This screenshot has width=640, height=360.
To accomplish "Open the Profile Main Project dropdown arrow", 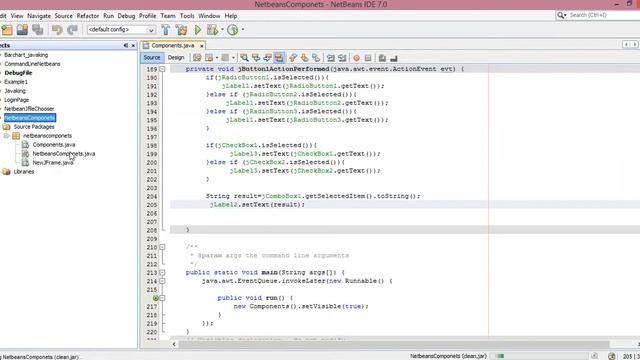I will coord(242,29).
